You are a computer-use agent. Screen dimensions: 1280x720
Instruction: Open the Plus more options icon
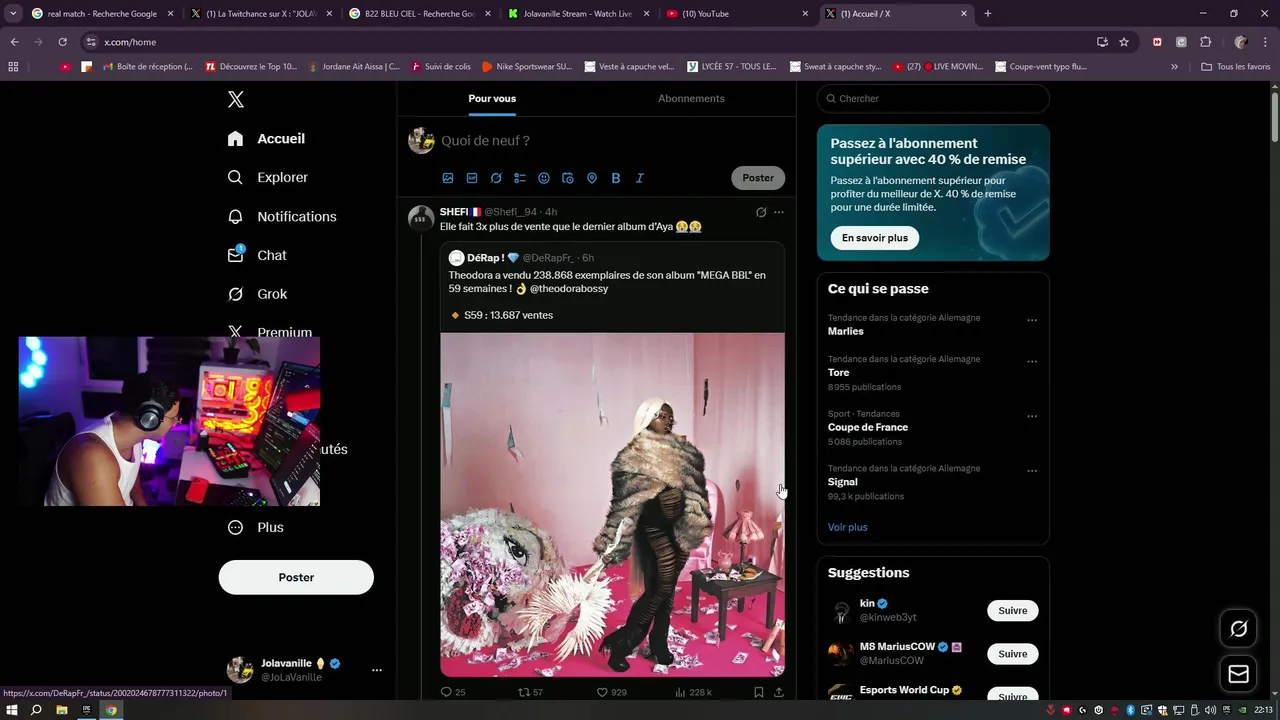(235, 527)
